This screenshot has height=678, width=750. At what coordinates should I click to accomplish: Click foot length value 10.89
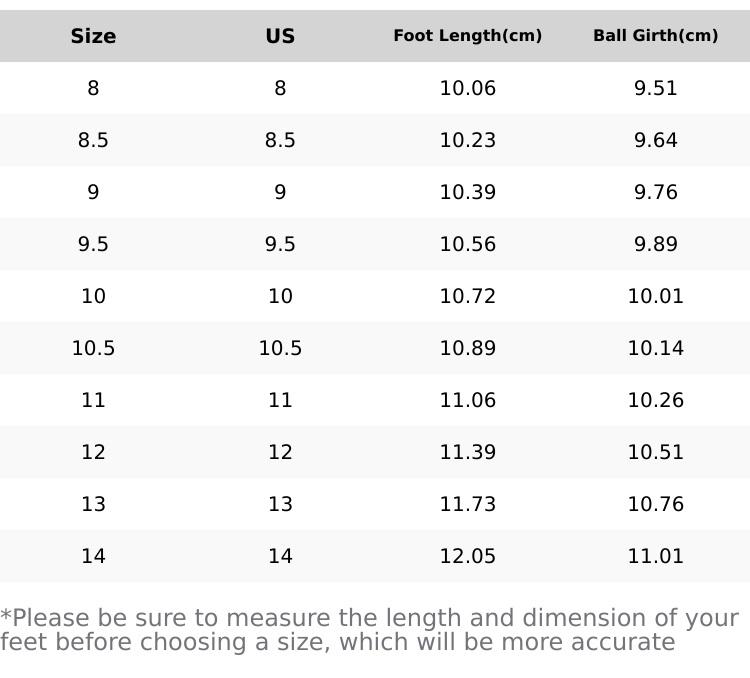point(467,348)
